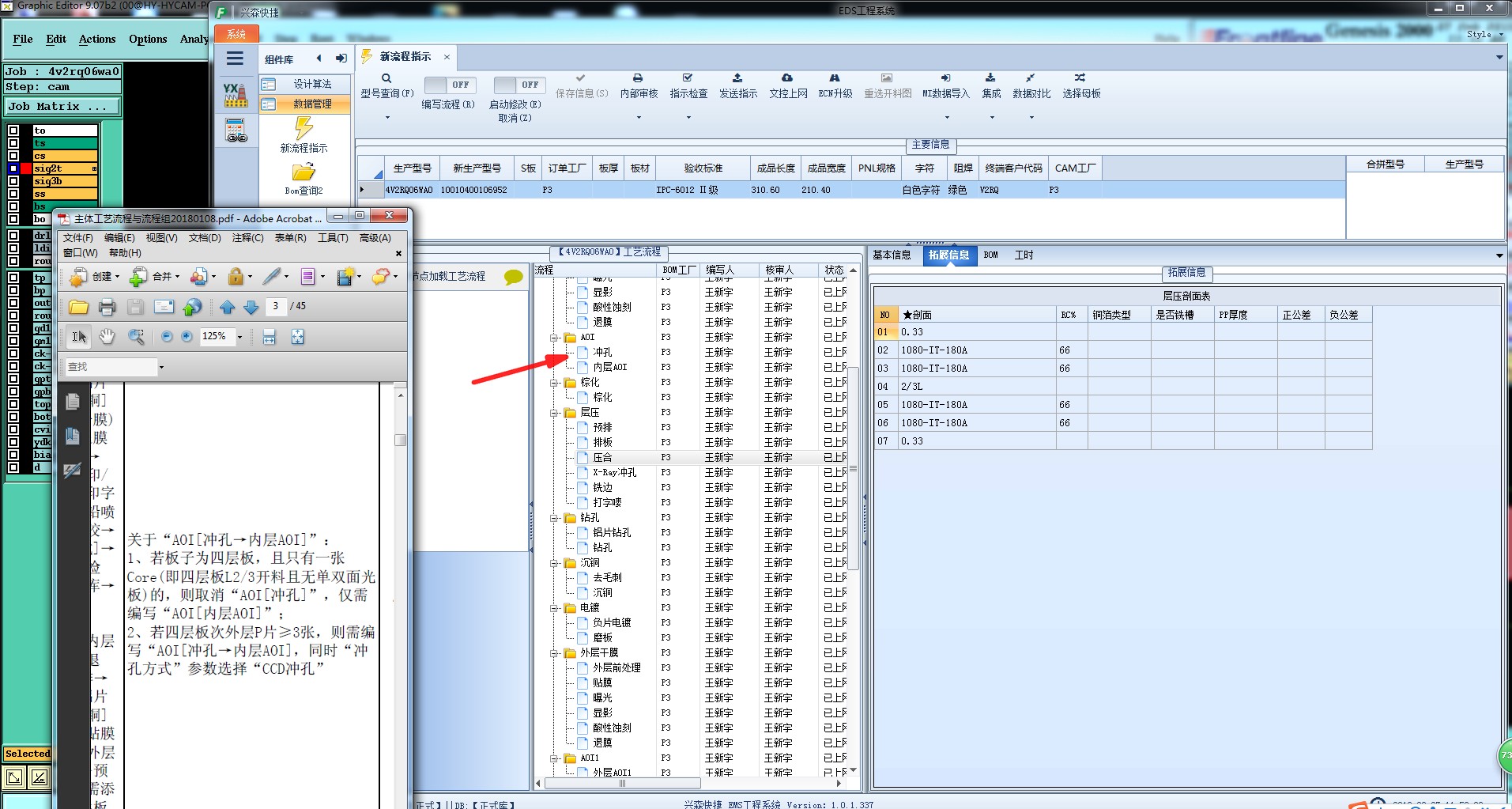
Task: Switch to the 基本信息 tab
Action: click(892, 255)
